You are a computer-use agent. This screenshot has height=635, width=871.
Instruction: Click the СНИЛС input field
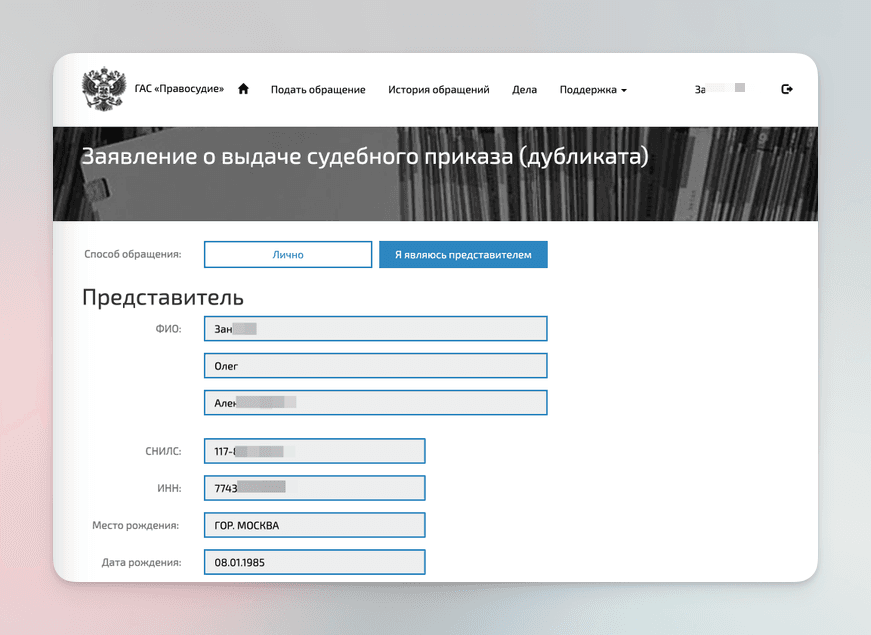pos(314,451)
